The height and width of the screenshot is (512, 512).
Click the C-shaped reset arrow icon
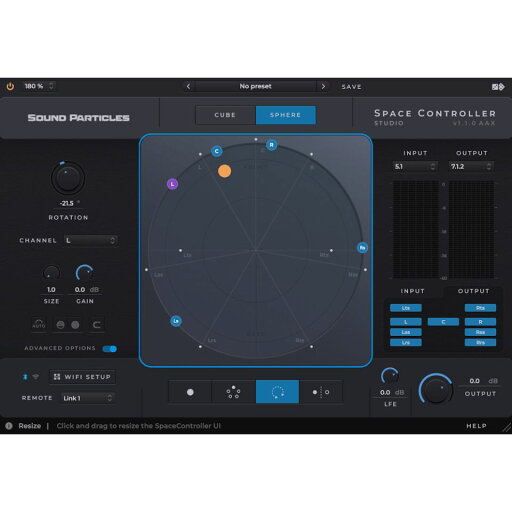[x=97, y=325]
